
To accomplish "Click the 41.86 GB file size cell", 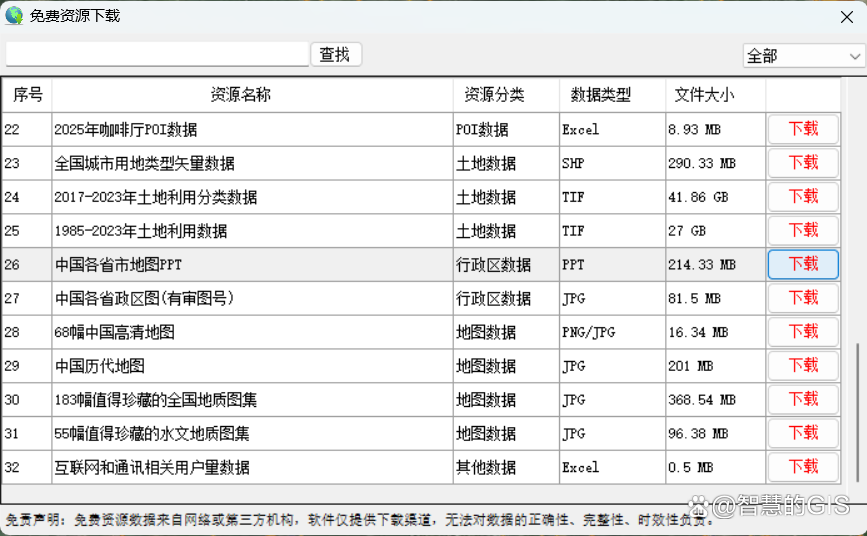I will coord(715,197).
